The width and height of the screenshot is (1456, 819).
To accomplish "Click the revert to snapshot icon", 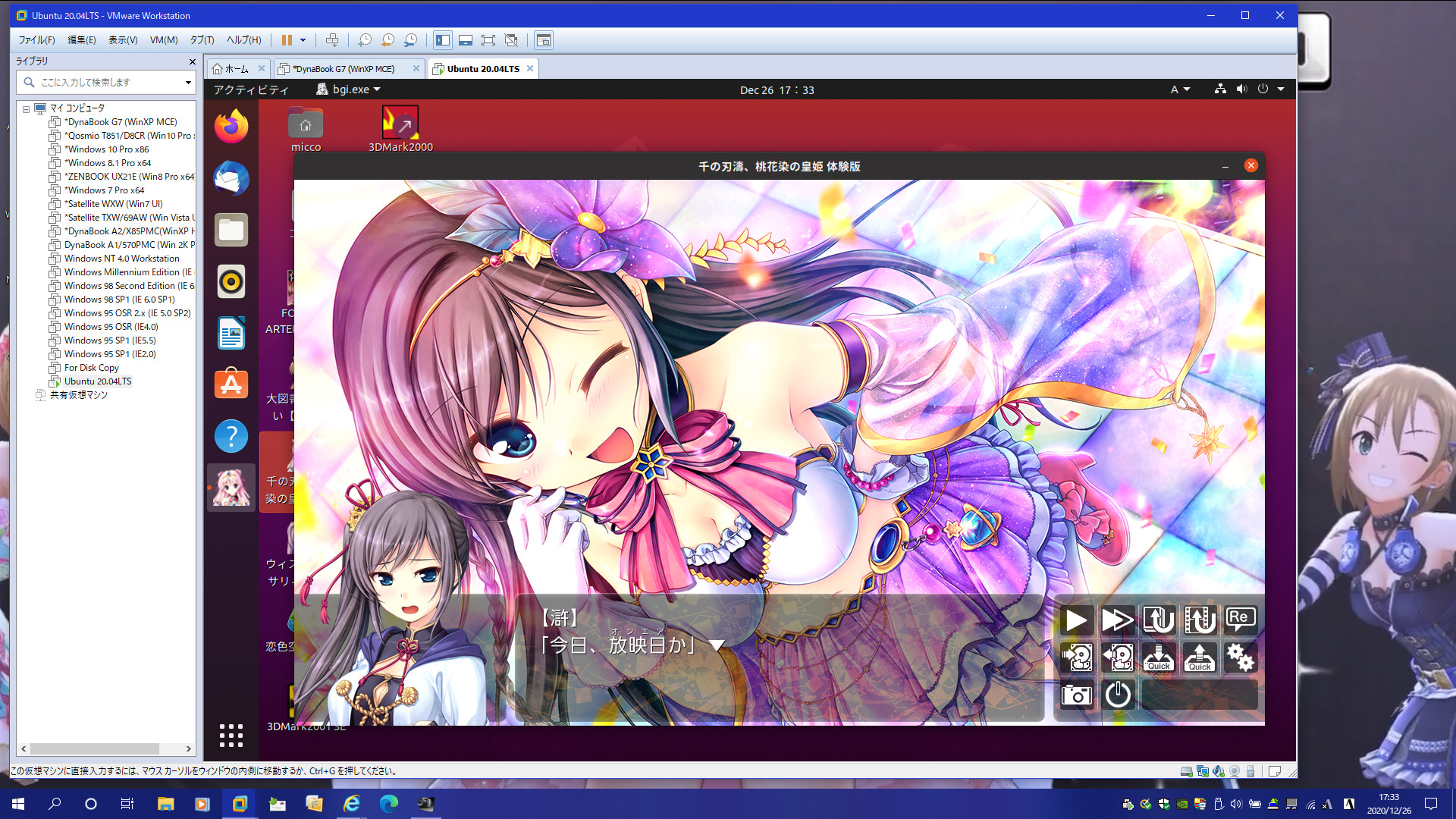I will pyautogui.click(x=388, y=40).
